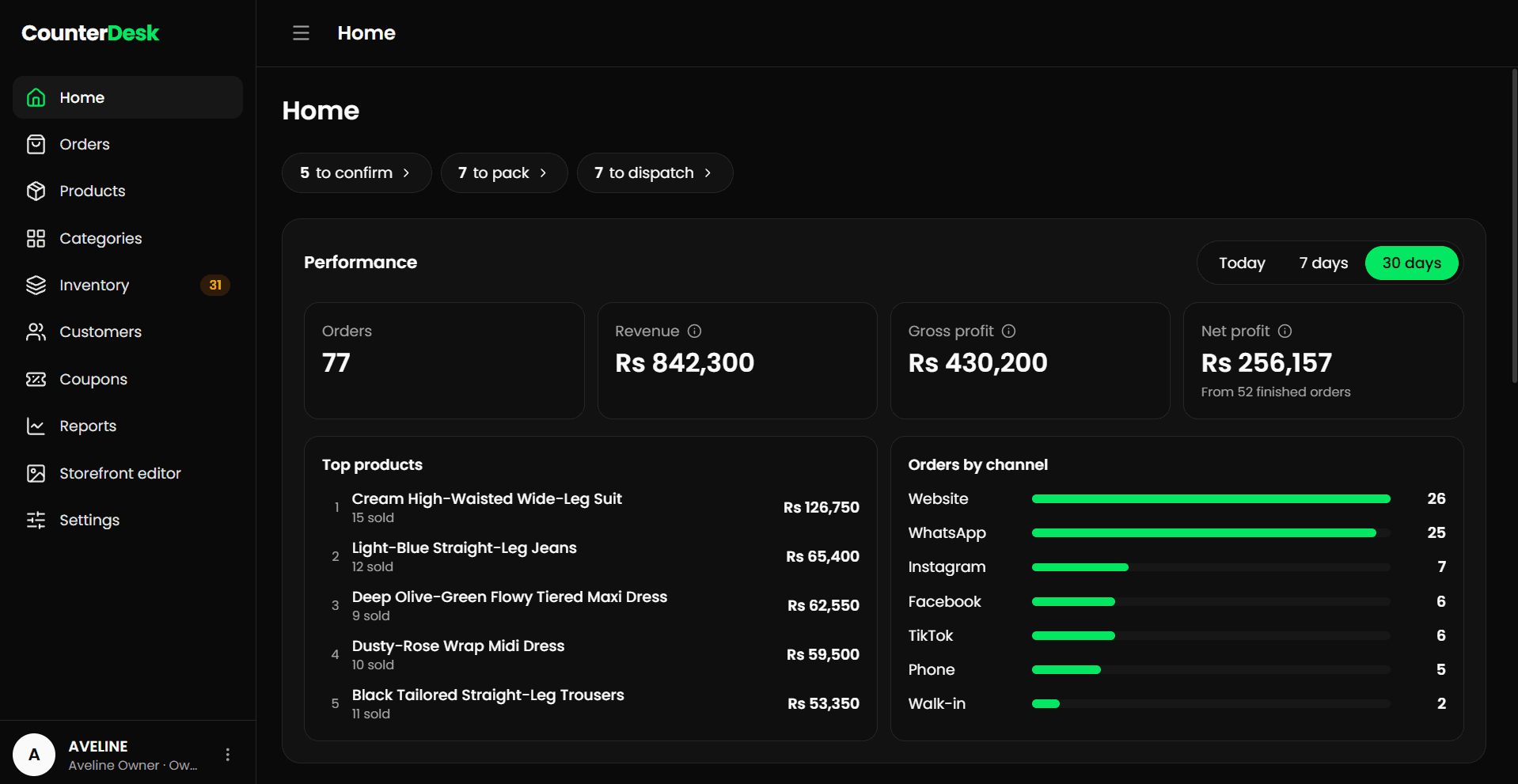
Task: Click the Home house icon in sidebar
Action: (x=36, y=97)
